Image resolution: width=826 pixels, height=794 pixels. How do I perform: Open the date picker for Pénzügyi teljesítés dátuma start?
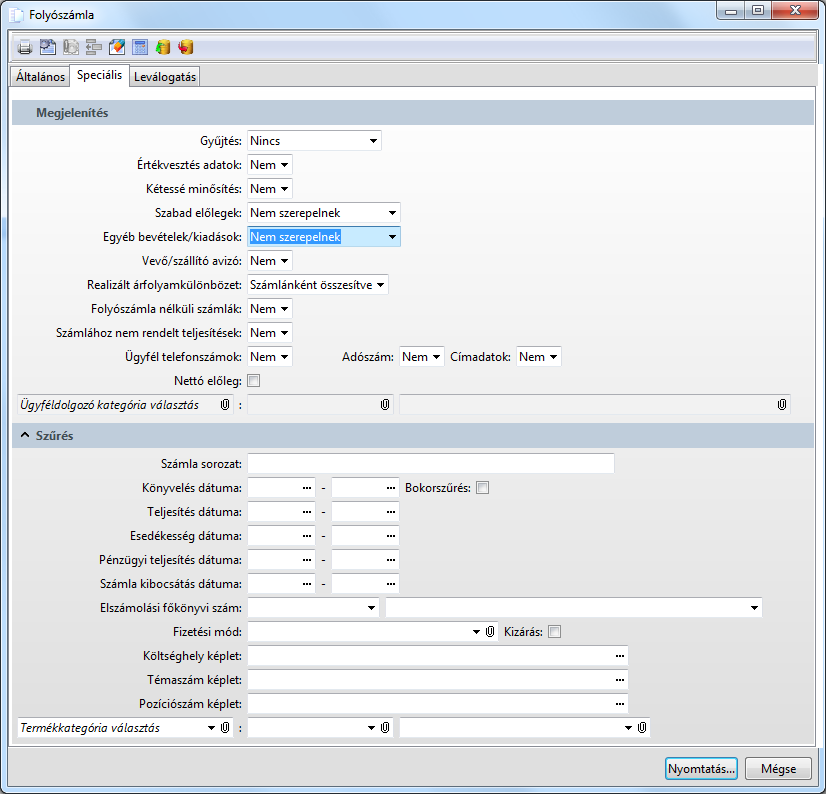[x=307, y=560]
